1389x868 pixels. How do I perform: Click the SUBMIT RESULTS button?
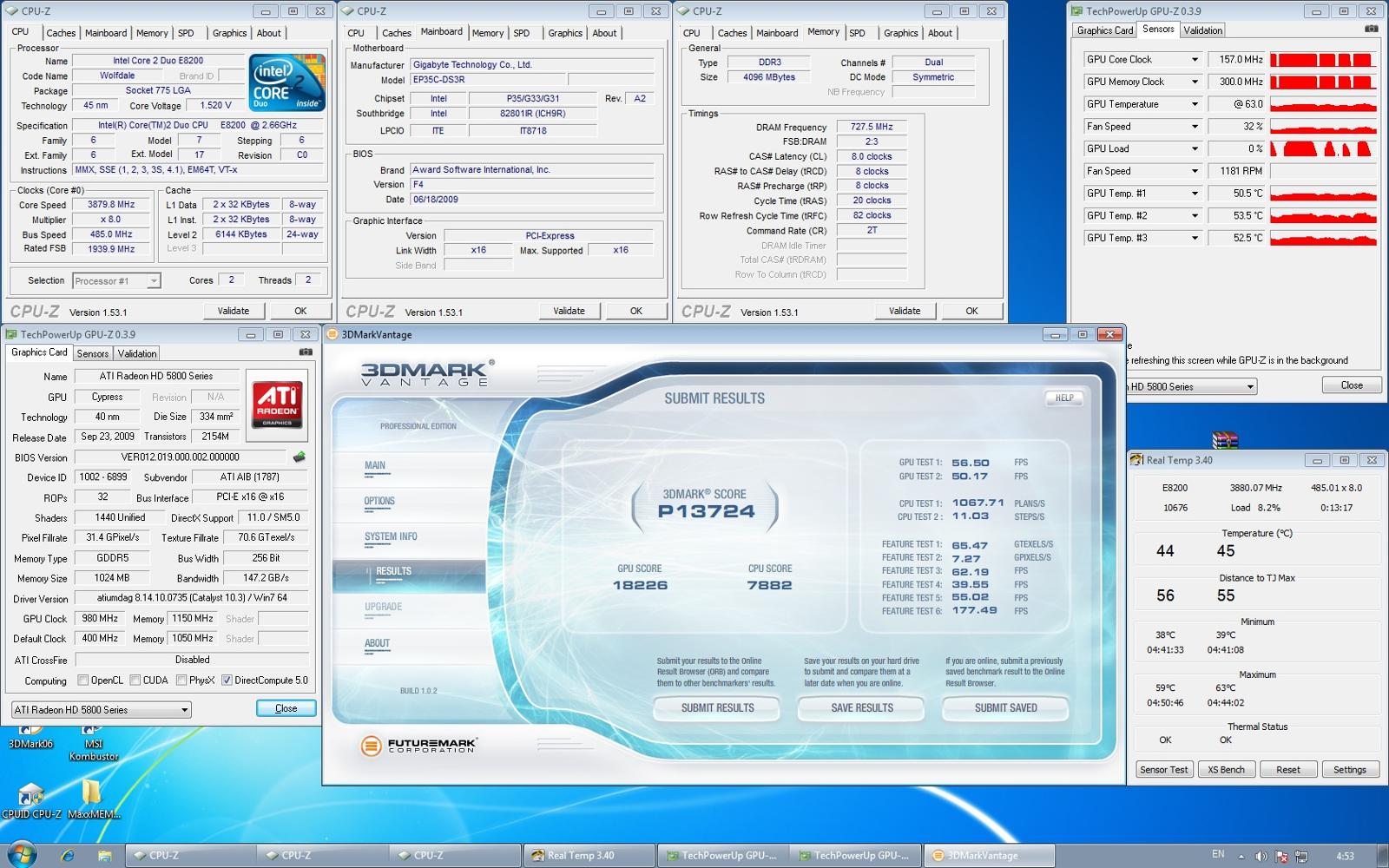click(x=717, y=708)
